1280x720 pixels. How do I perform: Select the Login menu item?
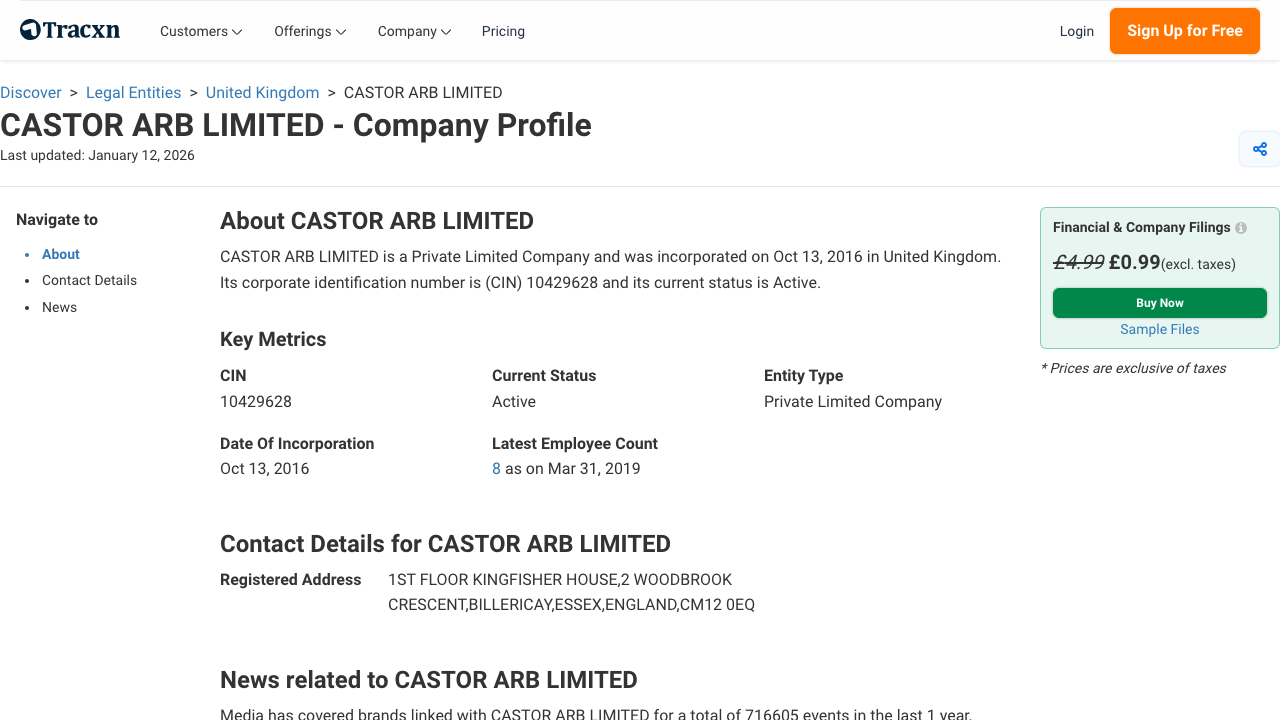[1077, 31]
